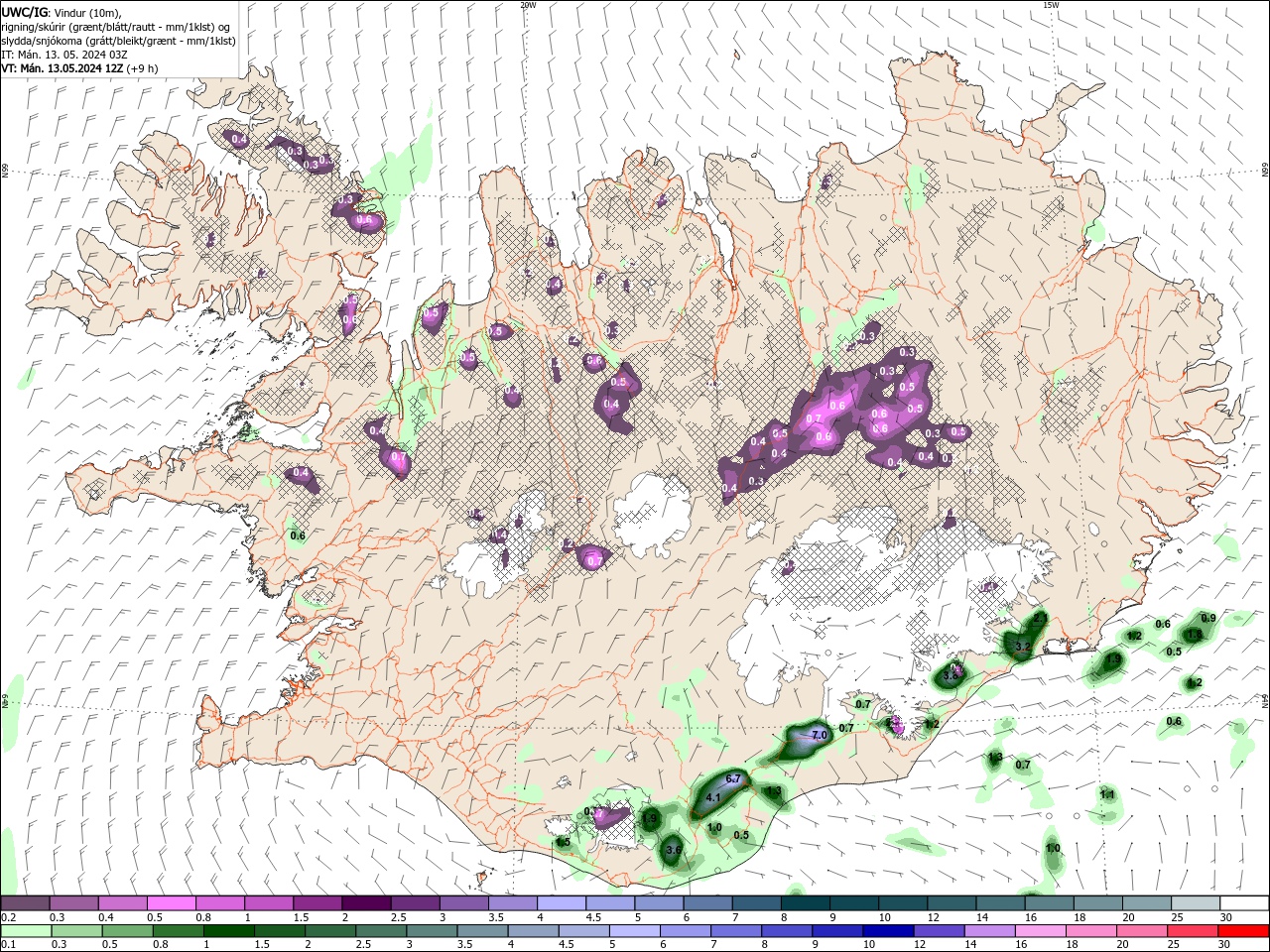Click the darkest green 1–1.5 rain legend swatch
This screenshot has width=1270, height=952.
[228, 931]
